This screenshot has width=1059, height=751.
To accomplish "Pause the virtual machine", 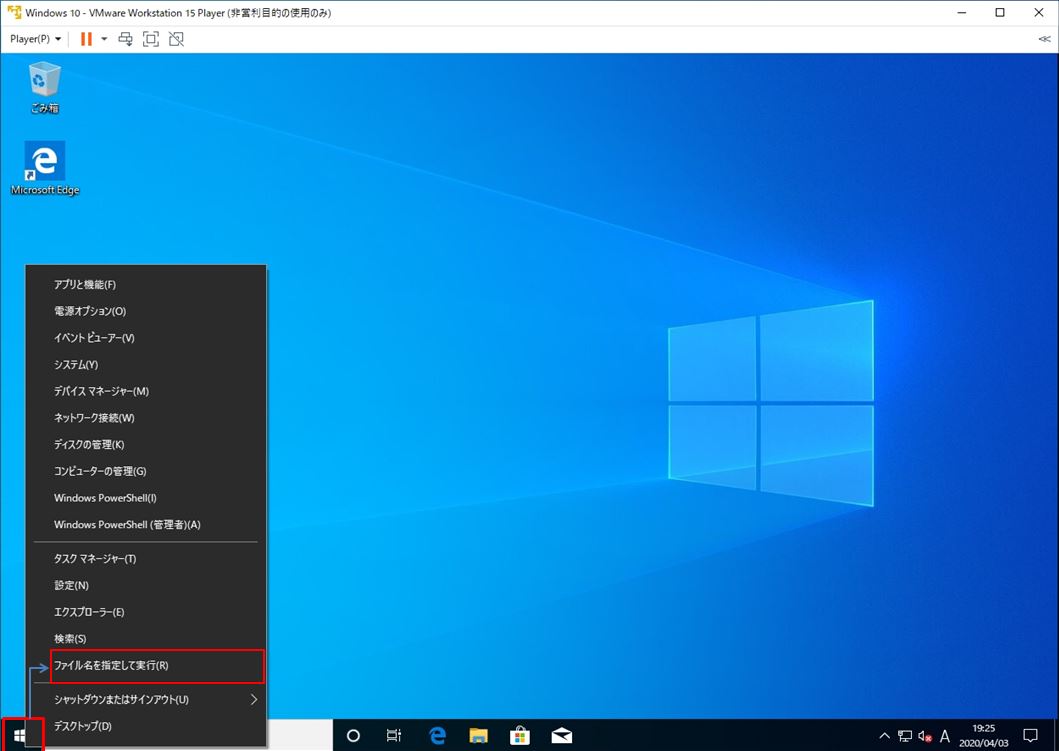I will point(86,39).
